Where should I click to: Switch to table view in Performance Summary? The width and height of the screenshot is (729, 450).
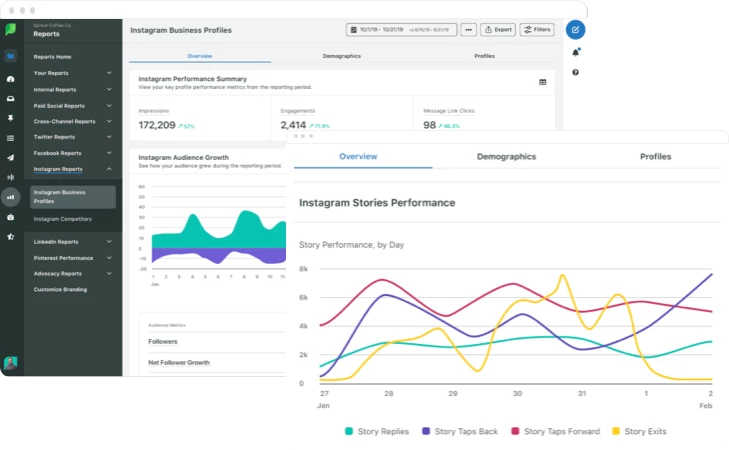tap(543, 82)
